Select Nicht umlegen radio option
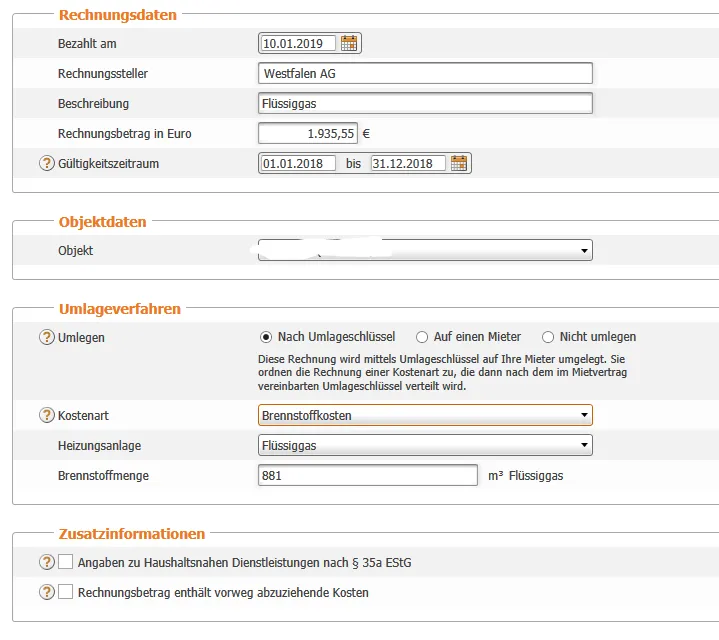This screenshot has height=640, width=719. [x=548, y=337]
